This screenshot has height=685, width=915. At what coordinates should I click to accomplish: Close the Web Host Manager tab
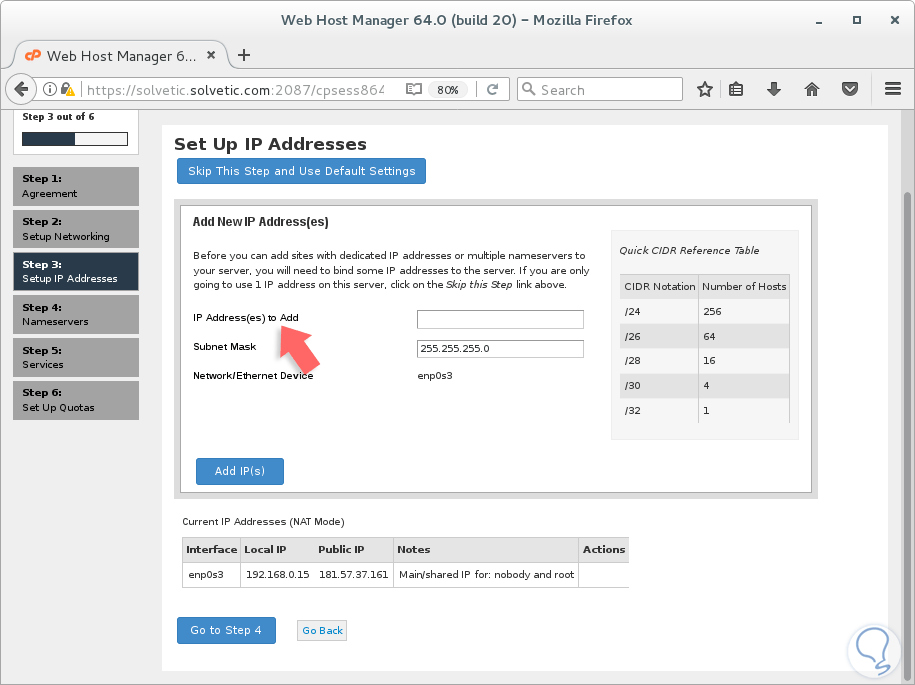tap(211, 55)
